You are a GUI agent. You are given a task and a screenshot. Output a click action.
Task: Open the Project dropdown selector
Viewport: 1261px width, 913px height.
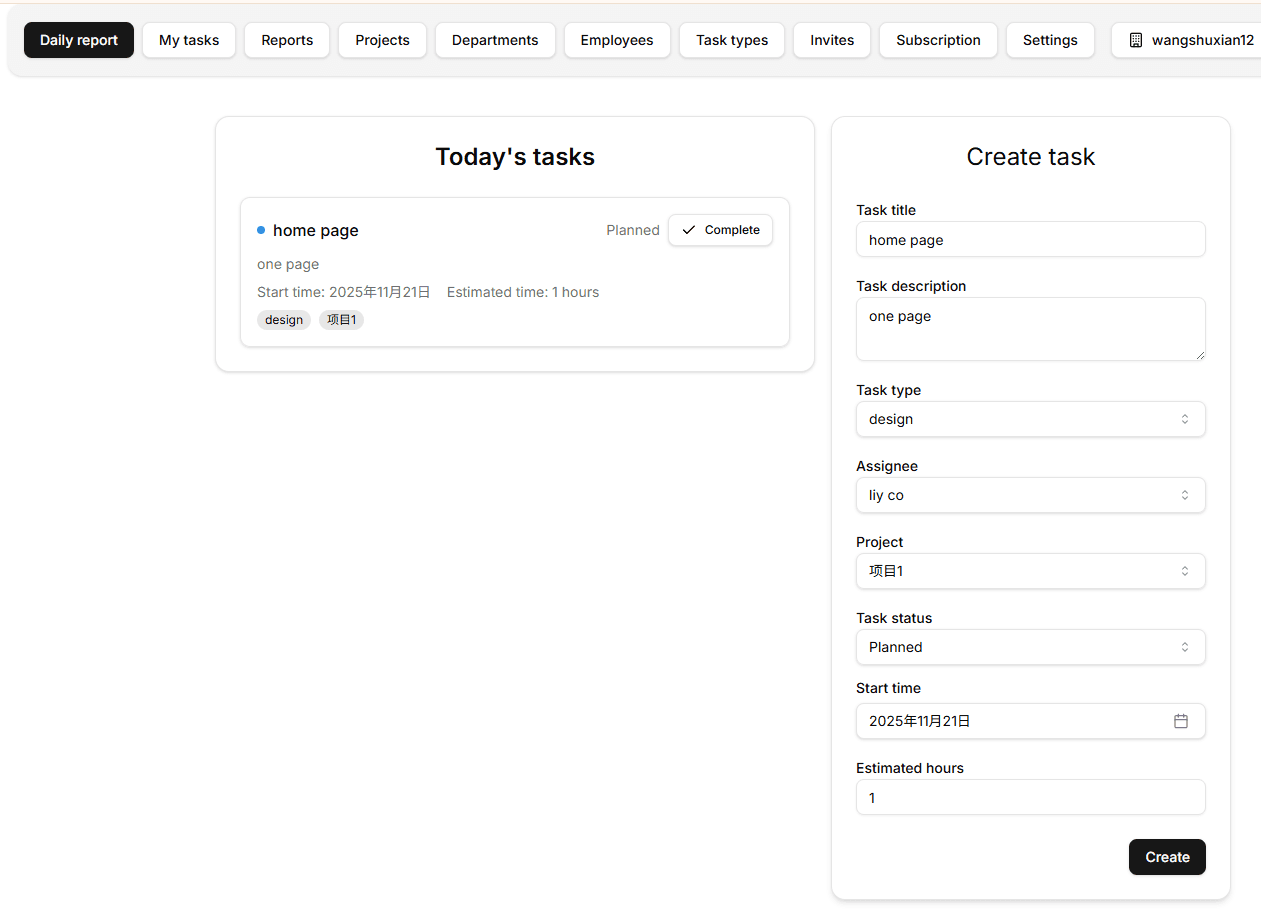pos(1030,571)
